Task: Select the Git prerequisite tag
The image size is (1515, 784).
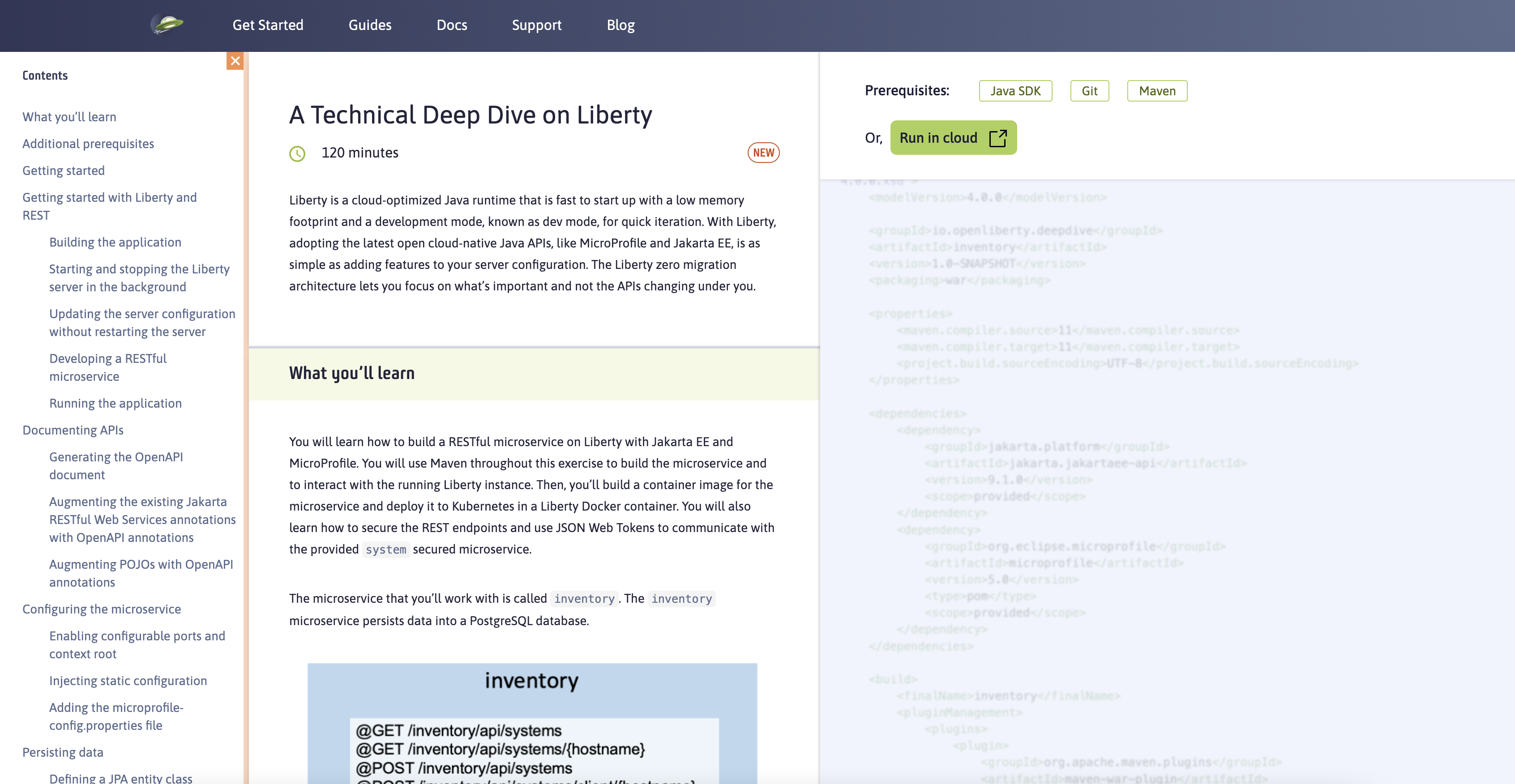Action: (1089, 91)
